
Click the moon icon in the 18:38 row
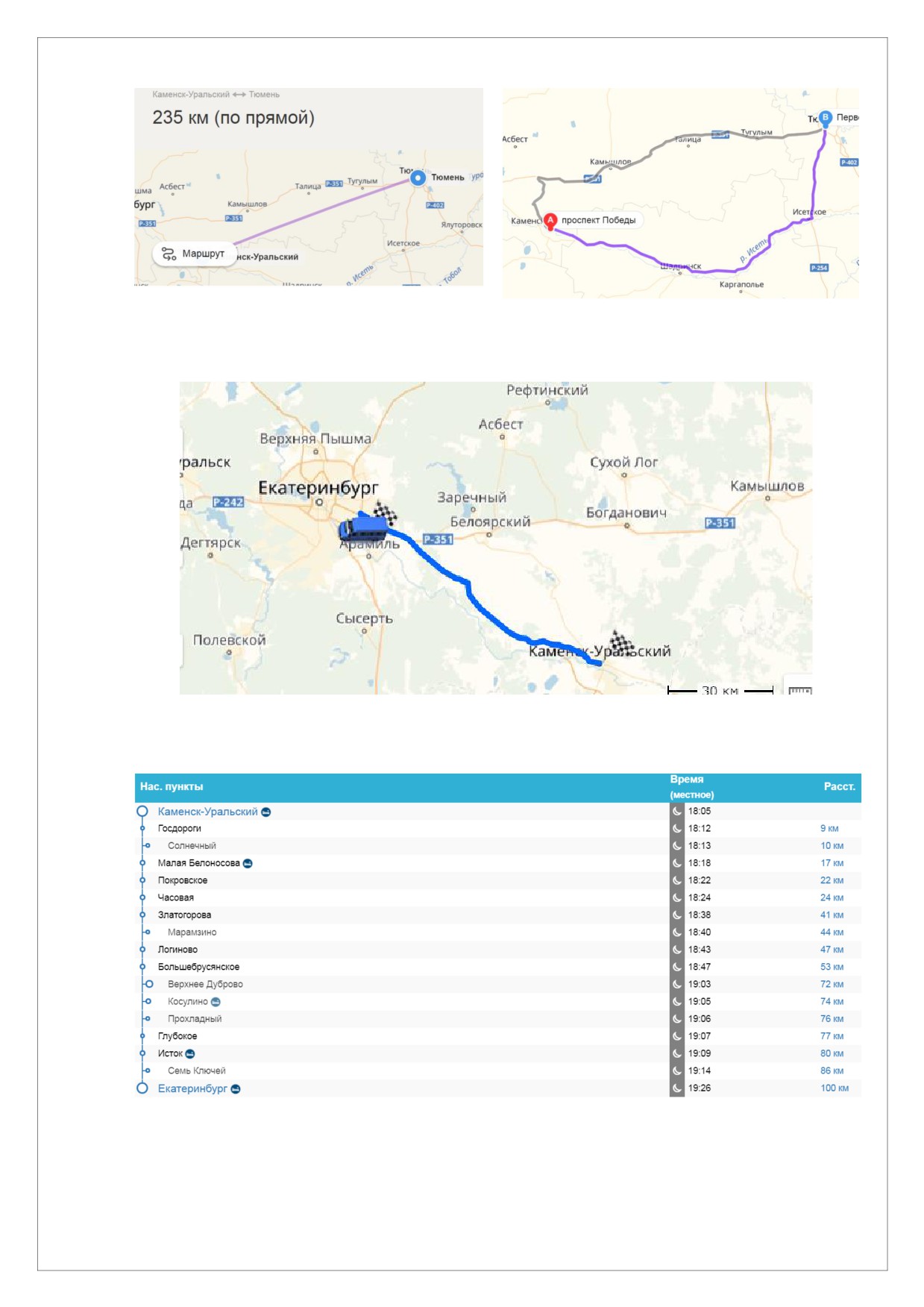(x=677, y=915)
